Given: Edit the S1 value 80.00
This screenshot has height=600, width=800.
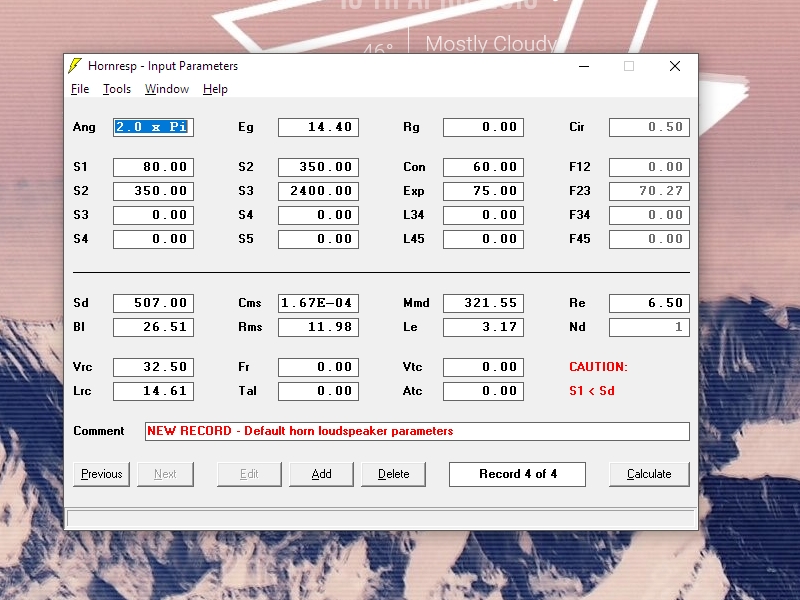Looking at the screenshot, I should pos(153,167).
